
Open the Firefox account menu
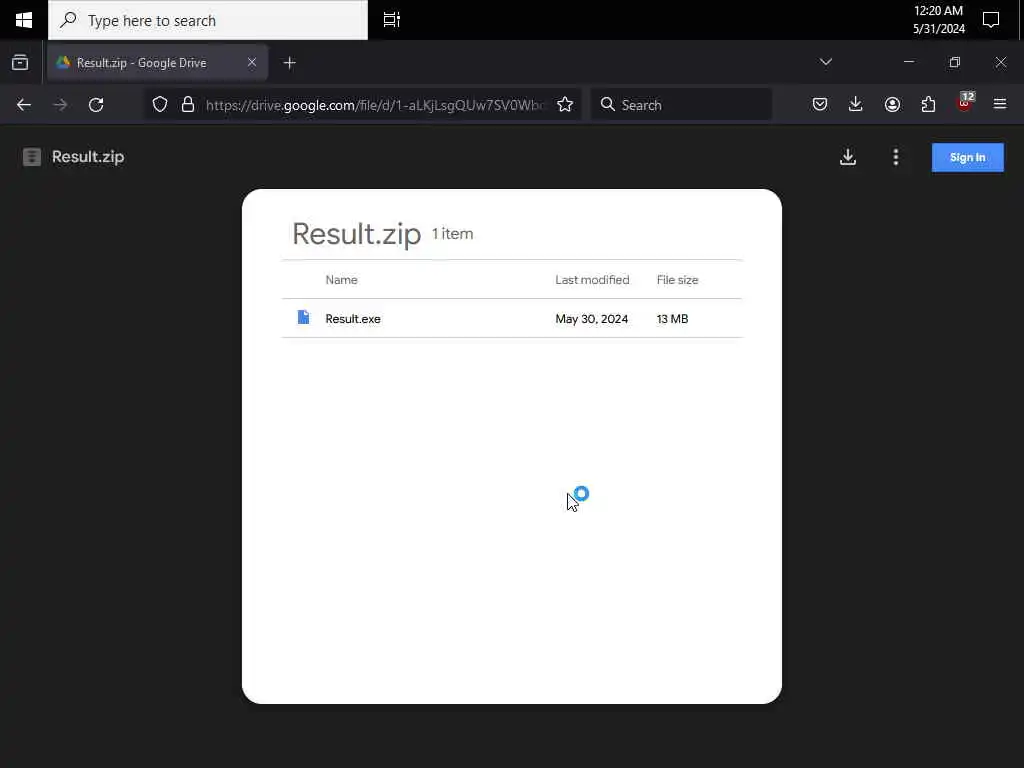click(892, 104)
